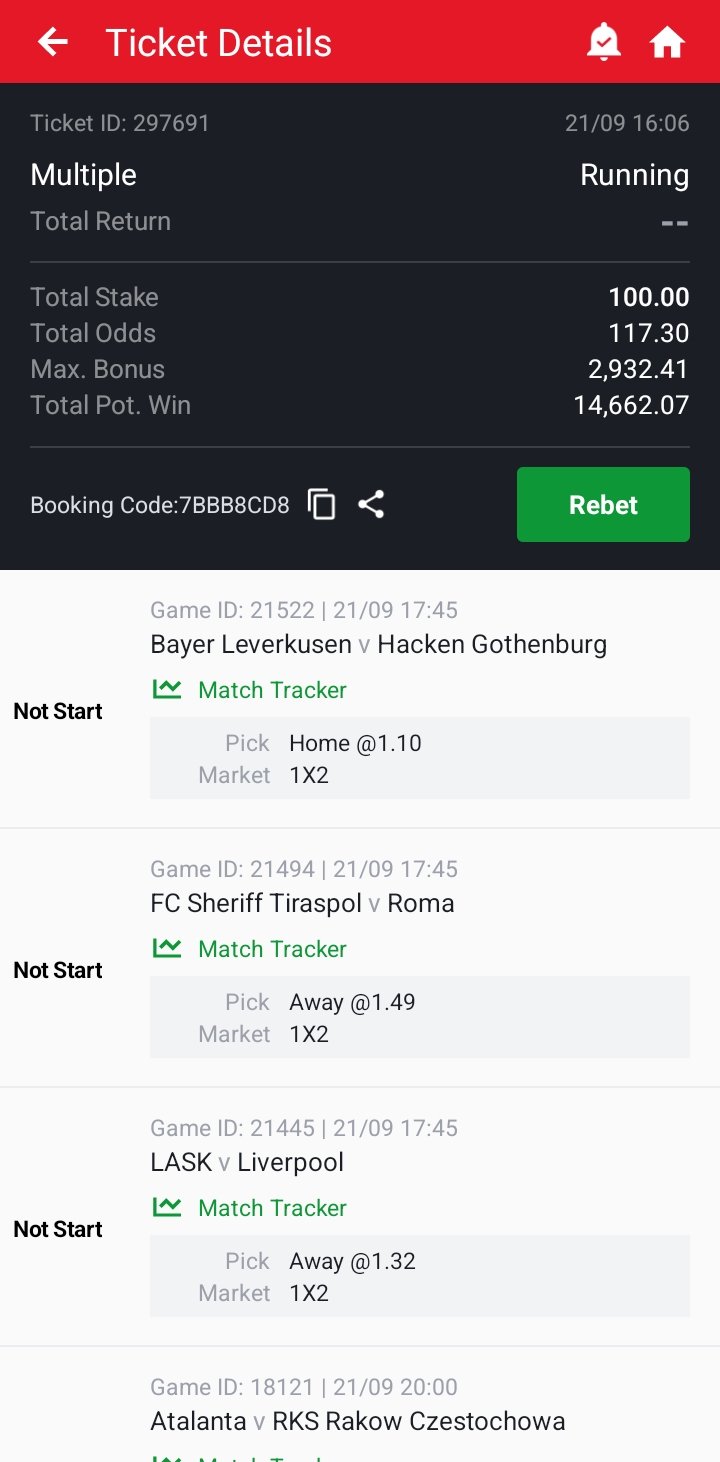Screen dimensions: 720x1462
Task: Click Match Tracker chart icon for LASK game
Action: [x=167, y=1207]
